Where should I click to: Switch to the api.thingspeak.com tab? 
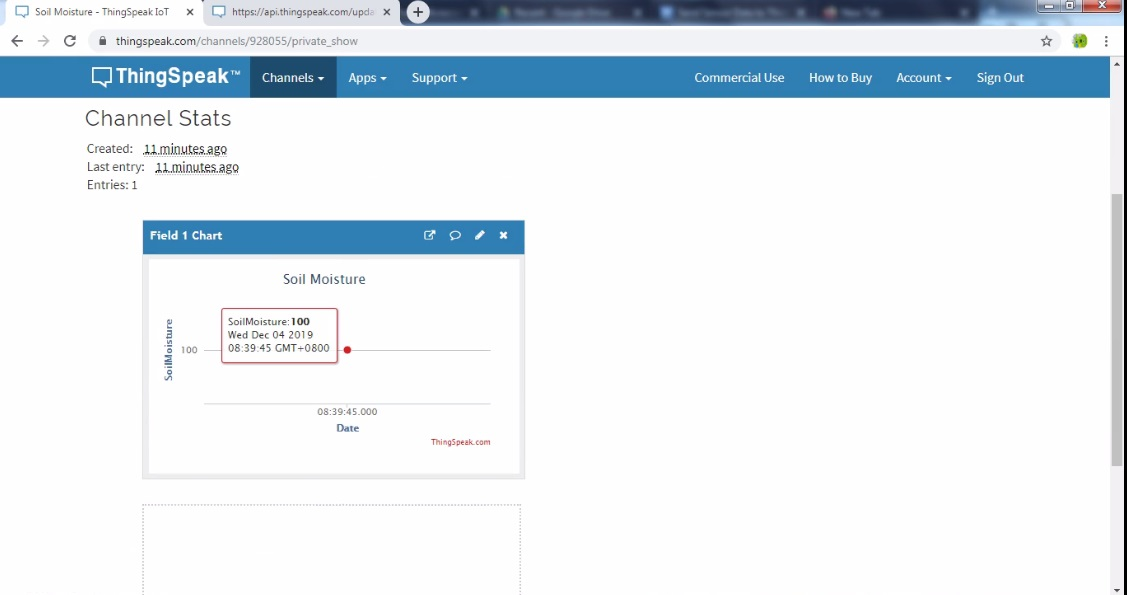[x=300, y=13]
